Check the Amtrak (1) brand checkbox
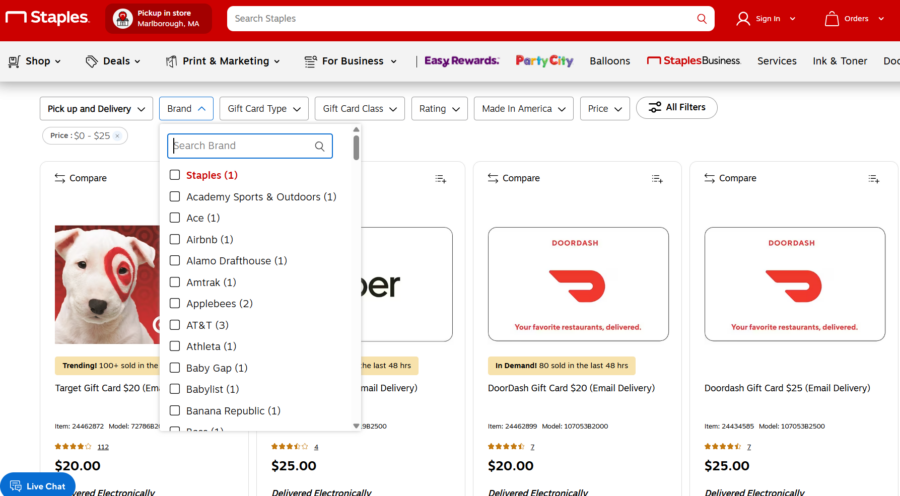This screenshot has width=900, height=496. (x=174, y=282)
